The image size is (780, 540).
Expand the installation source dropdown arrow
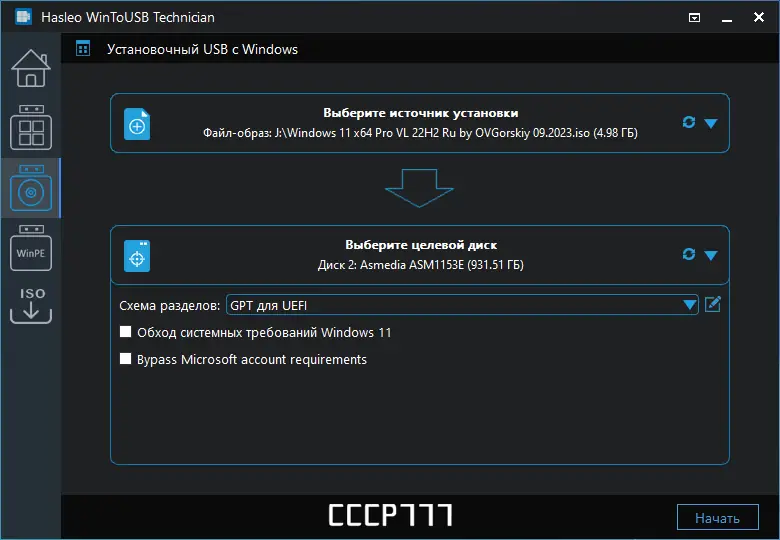click(711, 123)
